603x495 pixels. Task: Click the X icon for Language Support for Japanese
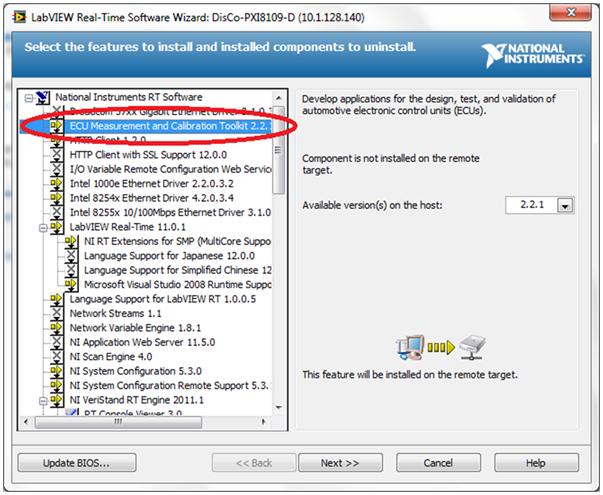pos(72,255)
